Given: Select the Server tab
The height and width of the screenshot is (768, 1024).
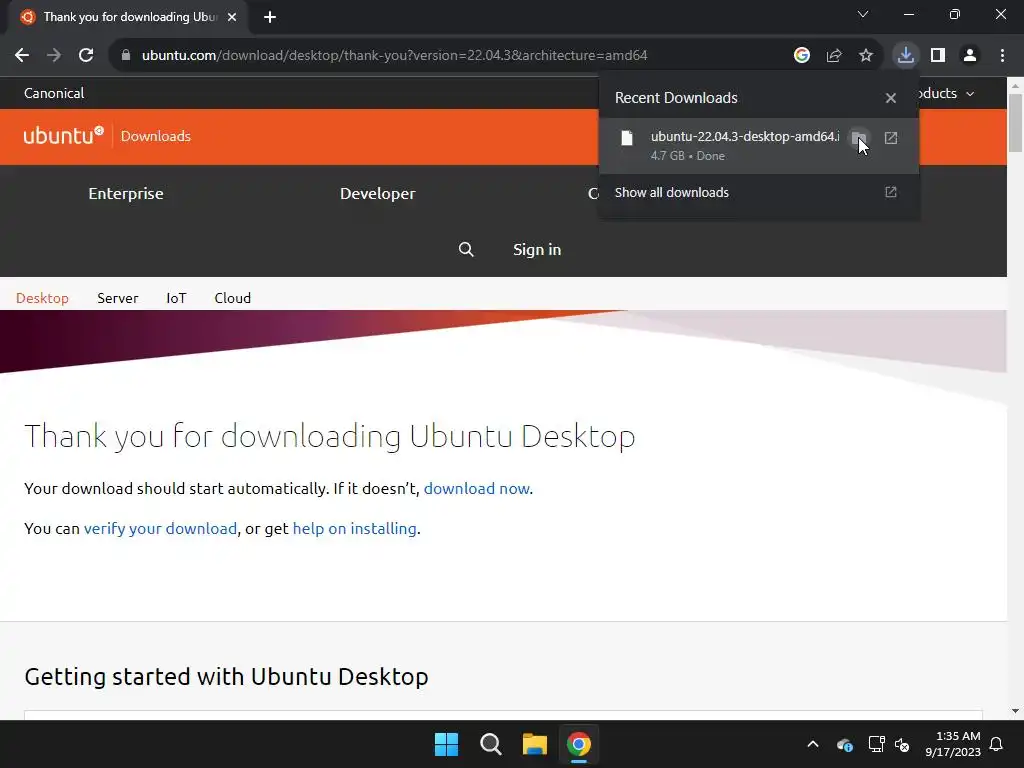Looking at the screenshot, I should 118,298.
